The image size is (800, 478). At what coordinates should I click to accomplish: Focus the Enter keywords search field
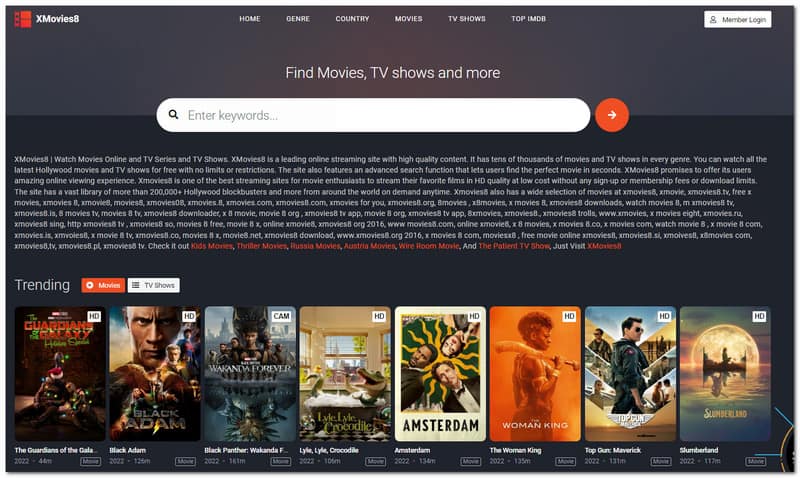tap(373, 115)
